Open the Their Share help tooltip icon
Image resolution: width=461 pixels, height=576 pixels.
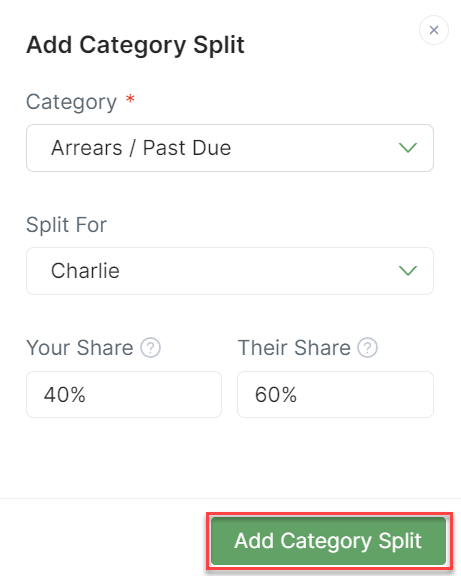pos(368,348)
